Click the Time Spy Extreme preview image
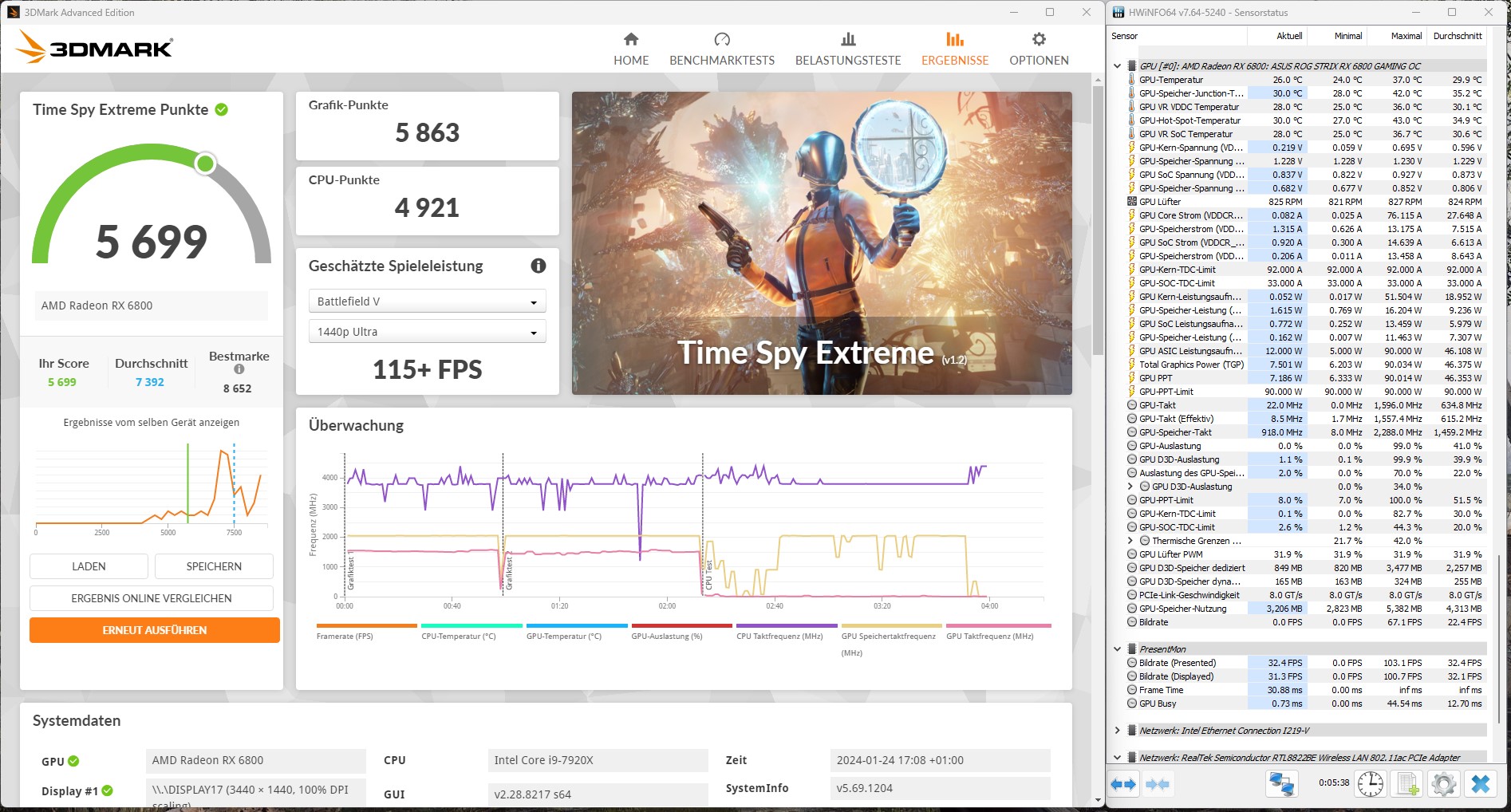The width and height of the screenshot is (1511, 812). click(822, 243)
